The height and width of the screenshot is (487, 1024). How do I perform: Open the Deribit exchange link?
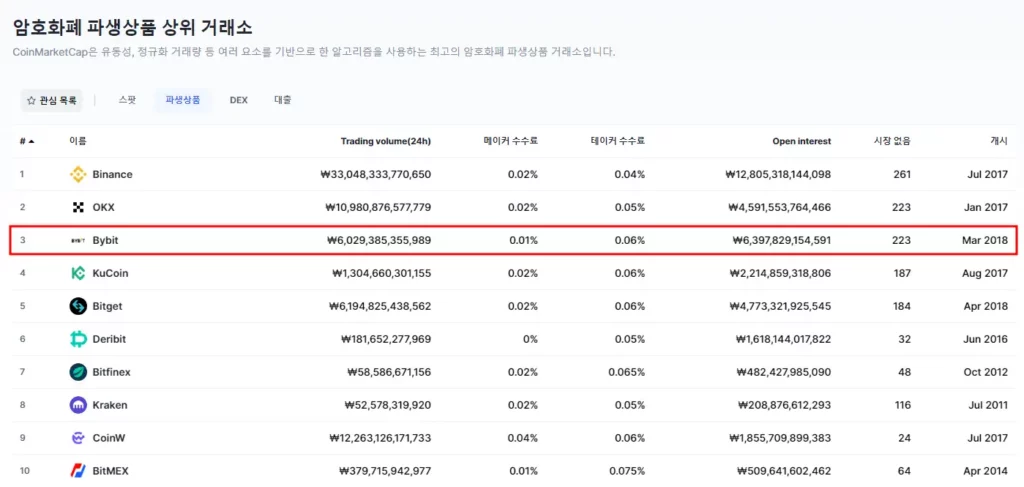tap(109, 339)
